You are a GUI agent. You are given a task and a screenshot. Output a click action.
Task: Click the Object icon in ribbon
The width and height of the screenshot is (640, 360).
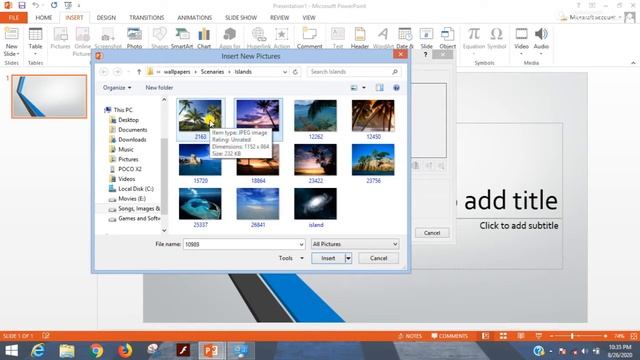click(x=447, y=35)
